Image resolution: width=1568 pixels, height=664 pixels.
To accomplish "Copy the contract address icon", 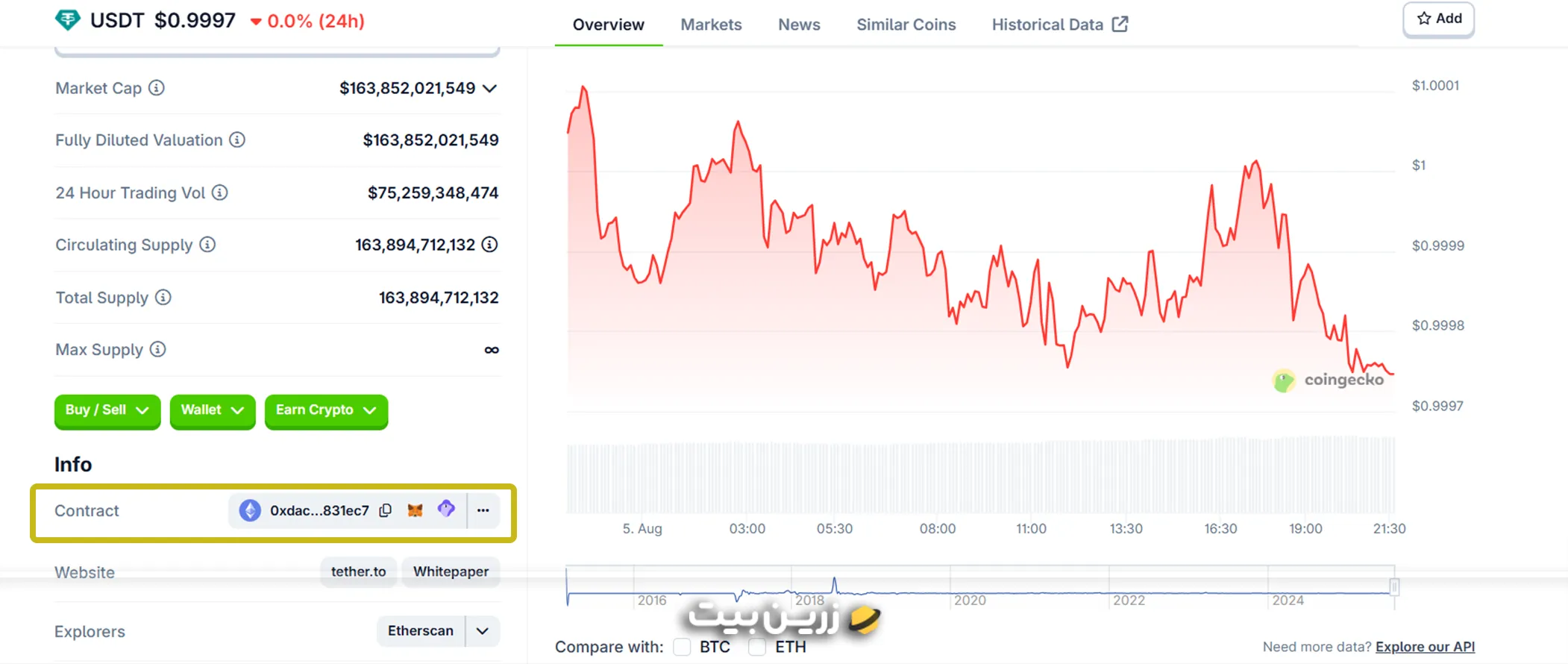I will pos(386,510).
